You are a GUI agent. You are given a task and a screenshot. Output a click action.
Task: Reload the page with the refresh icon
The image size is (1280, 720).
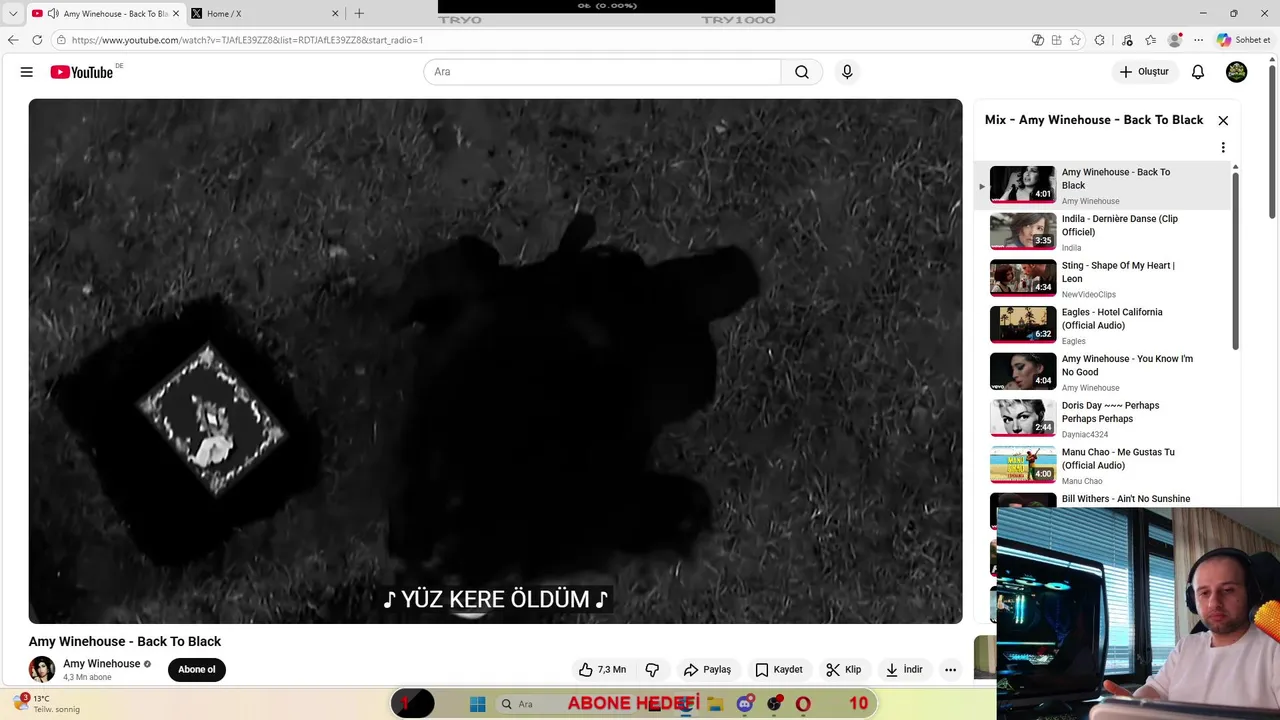click(37, 40)
